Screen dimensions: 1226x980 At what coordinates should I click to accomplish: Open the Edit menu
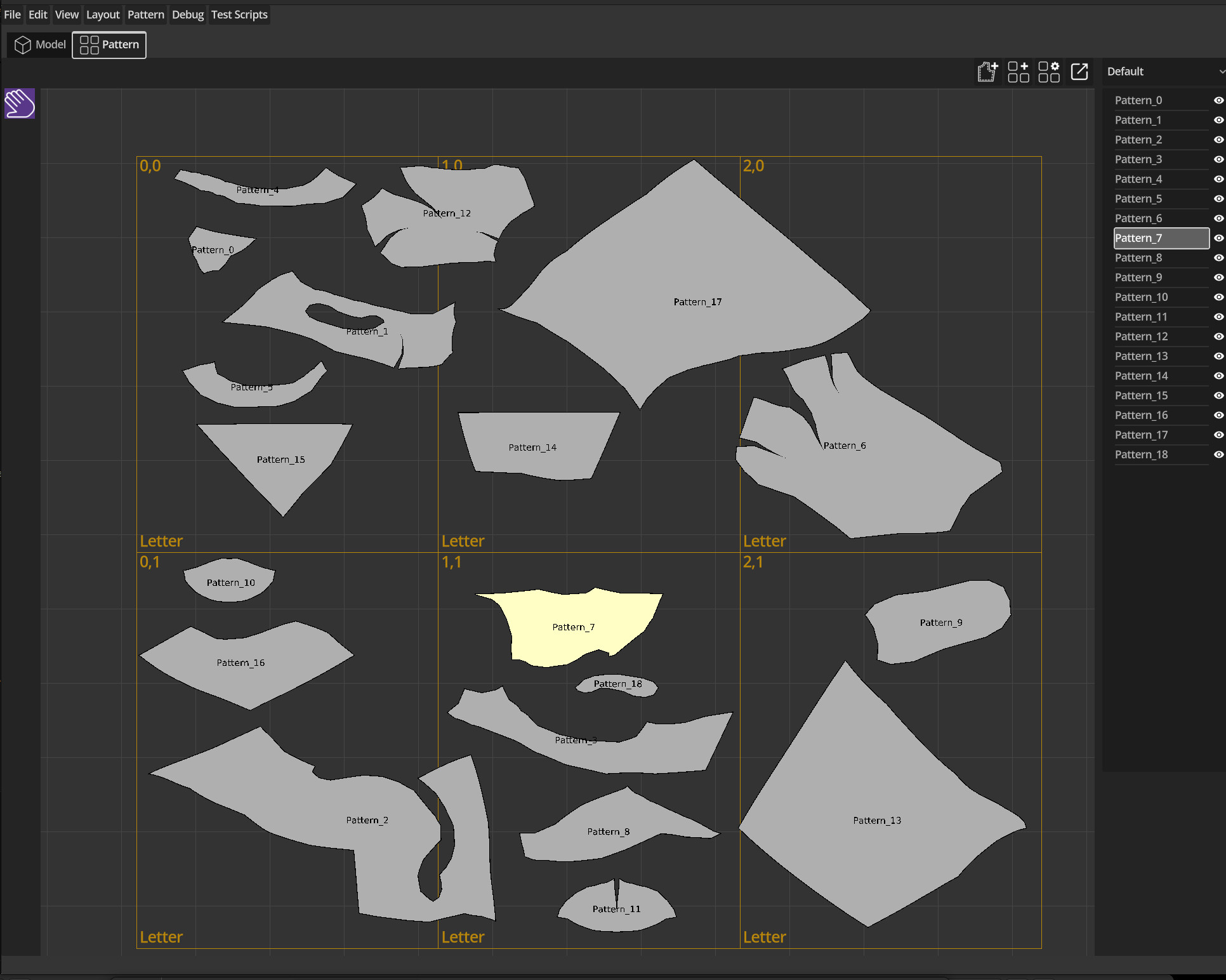(x=38, y=15)
